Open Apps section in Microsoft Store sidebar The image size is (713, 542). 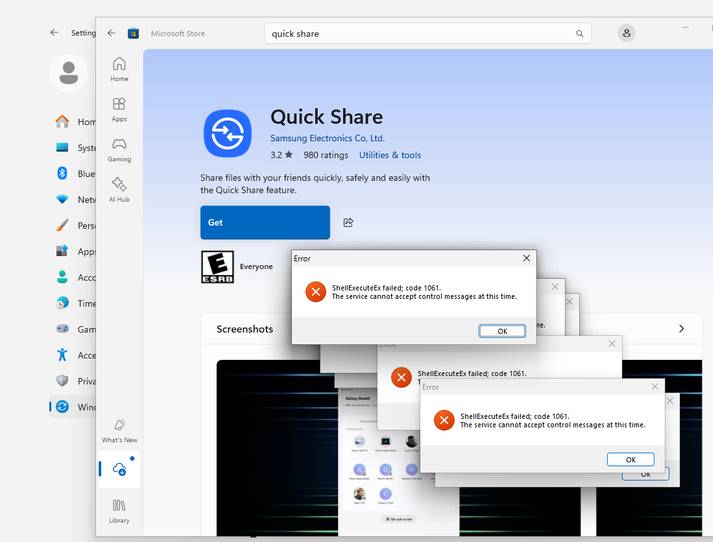(x=119, y=109)
